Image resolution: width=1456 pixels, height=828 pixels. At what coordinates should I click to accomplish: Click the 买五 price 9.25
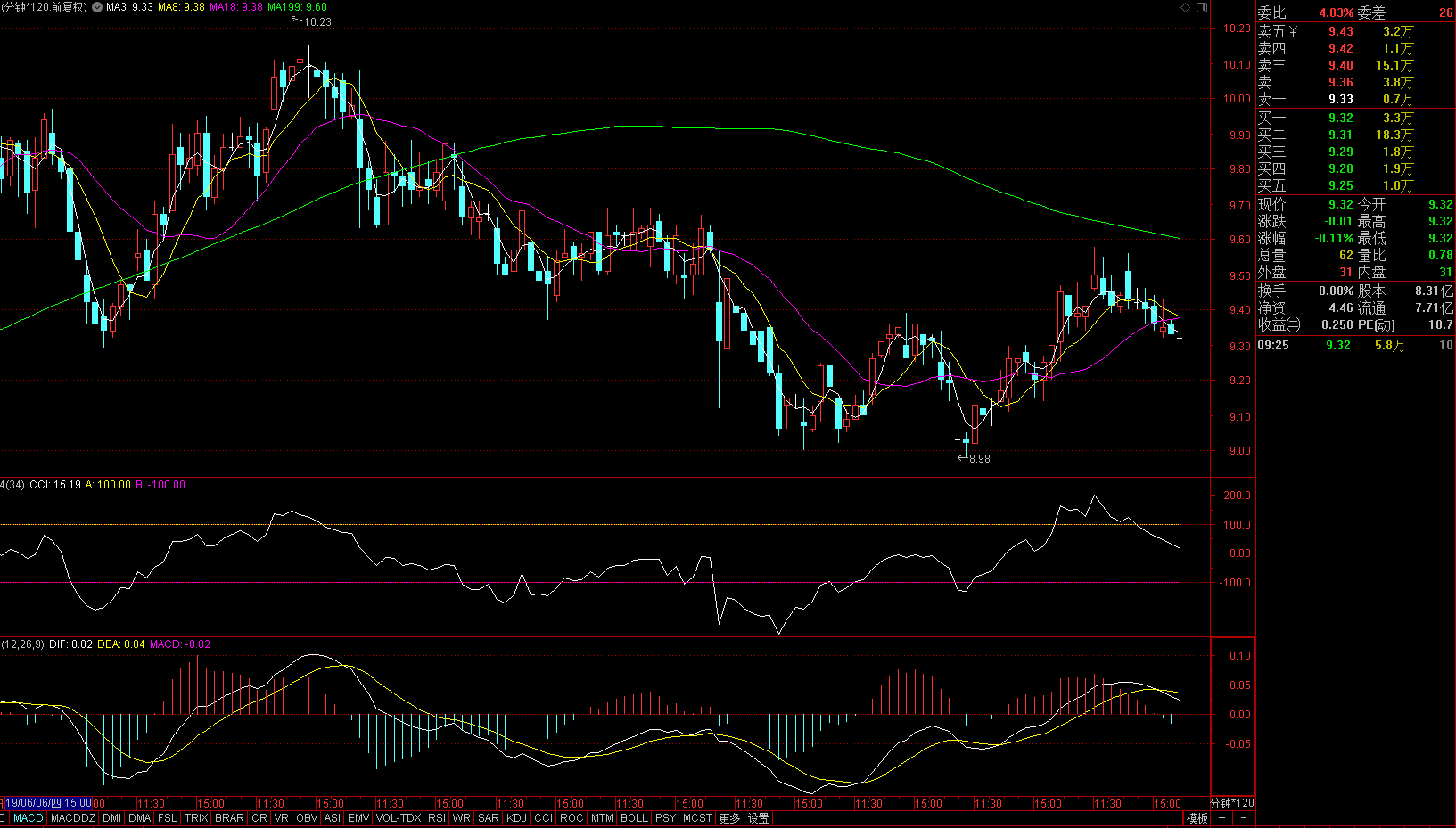[1340, 186]
